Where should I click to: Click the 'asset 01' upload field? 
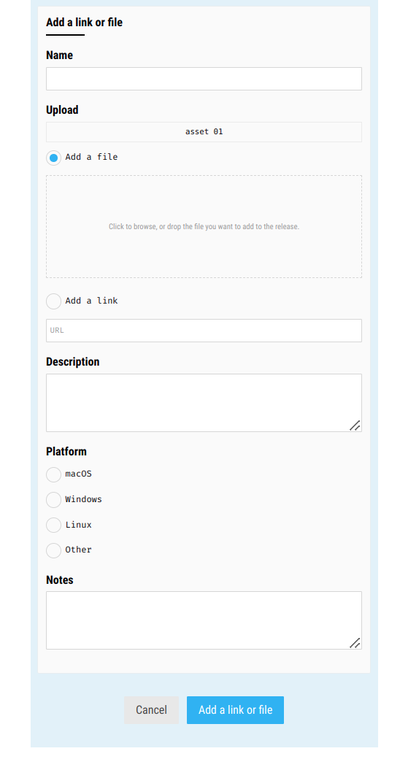[x=203, y=132]
